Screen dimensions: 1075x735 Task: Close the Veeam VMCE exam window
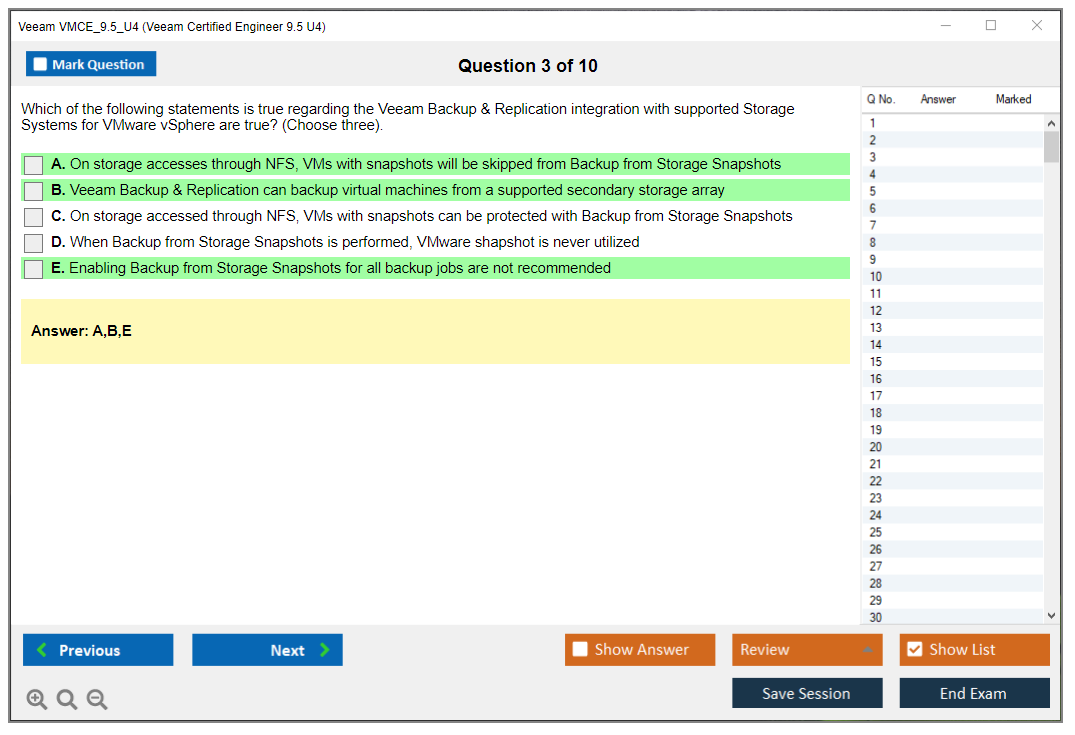(x=1037, y=26)
